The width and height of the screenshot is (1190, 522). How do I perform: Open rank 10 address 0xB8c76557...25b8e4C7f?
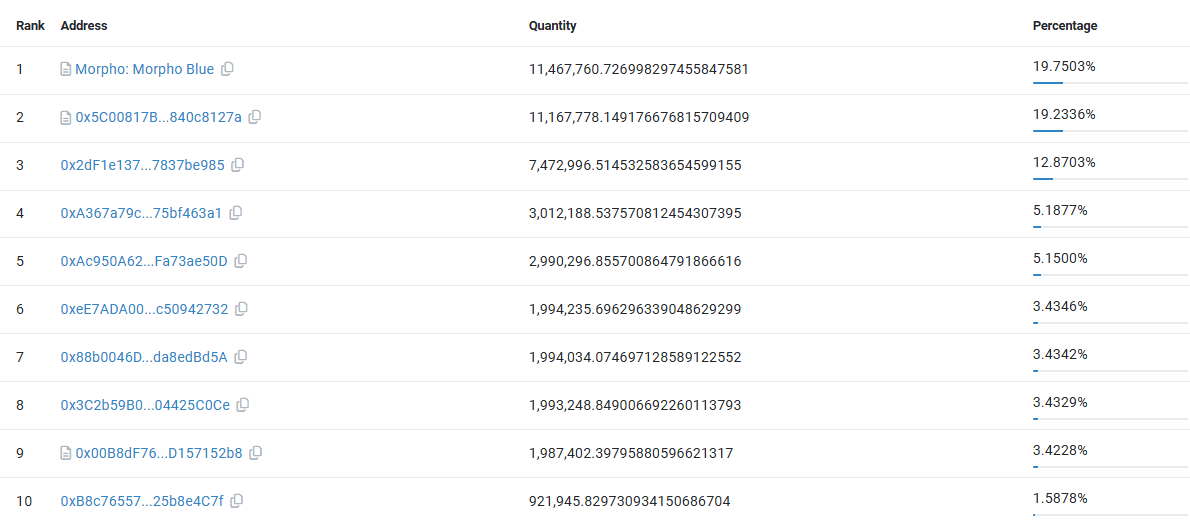142,501
